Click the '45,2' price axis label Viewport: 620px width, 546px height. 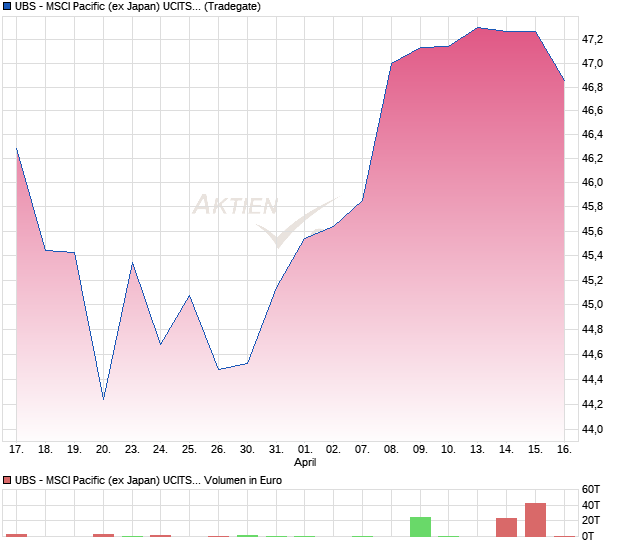pyautogui.click(x=592, y=280)
